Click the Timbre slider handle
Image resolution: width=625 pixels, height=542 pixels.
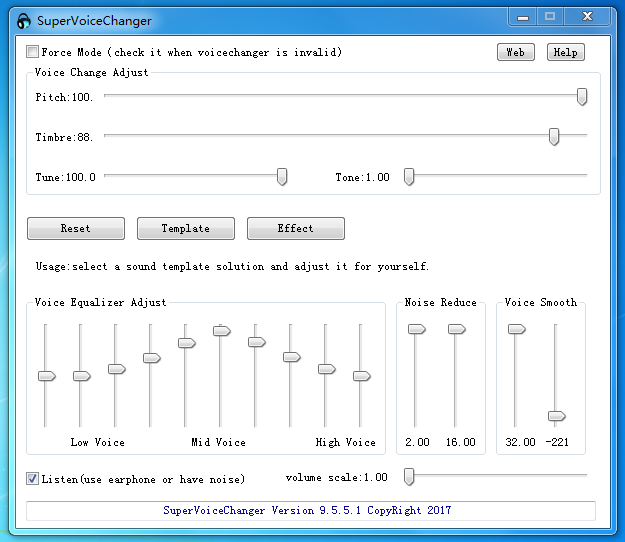click(554, 137)
